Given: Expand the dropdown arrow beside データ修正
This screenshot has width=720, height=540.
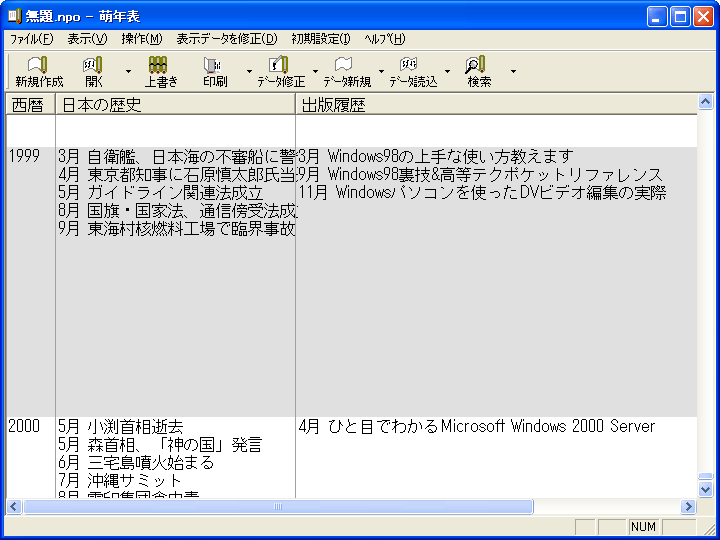Looking at the screenshot, I should point(315,71).
